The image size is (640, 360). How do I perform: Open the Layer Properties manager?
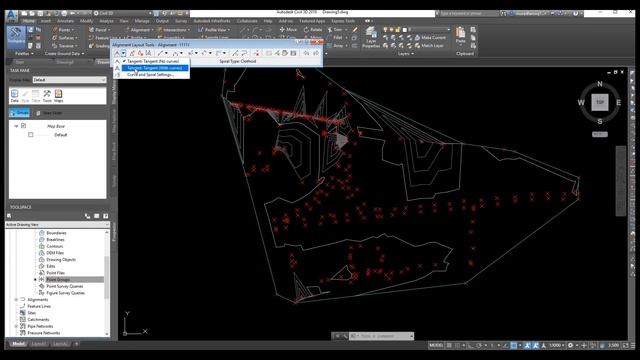click(x=371, y=37)
